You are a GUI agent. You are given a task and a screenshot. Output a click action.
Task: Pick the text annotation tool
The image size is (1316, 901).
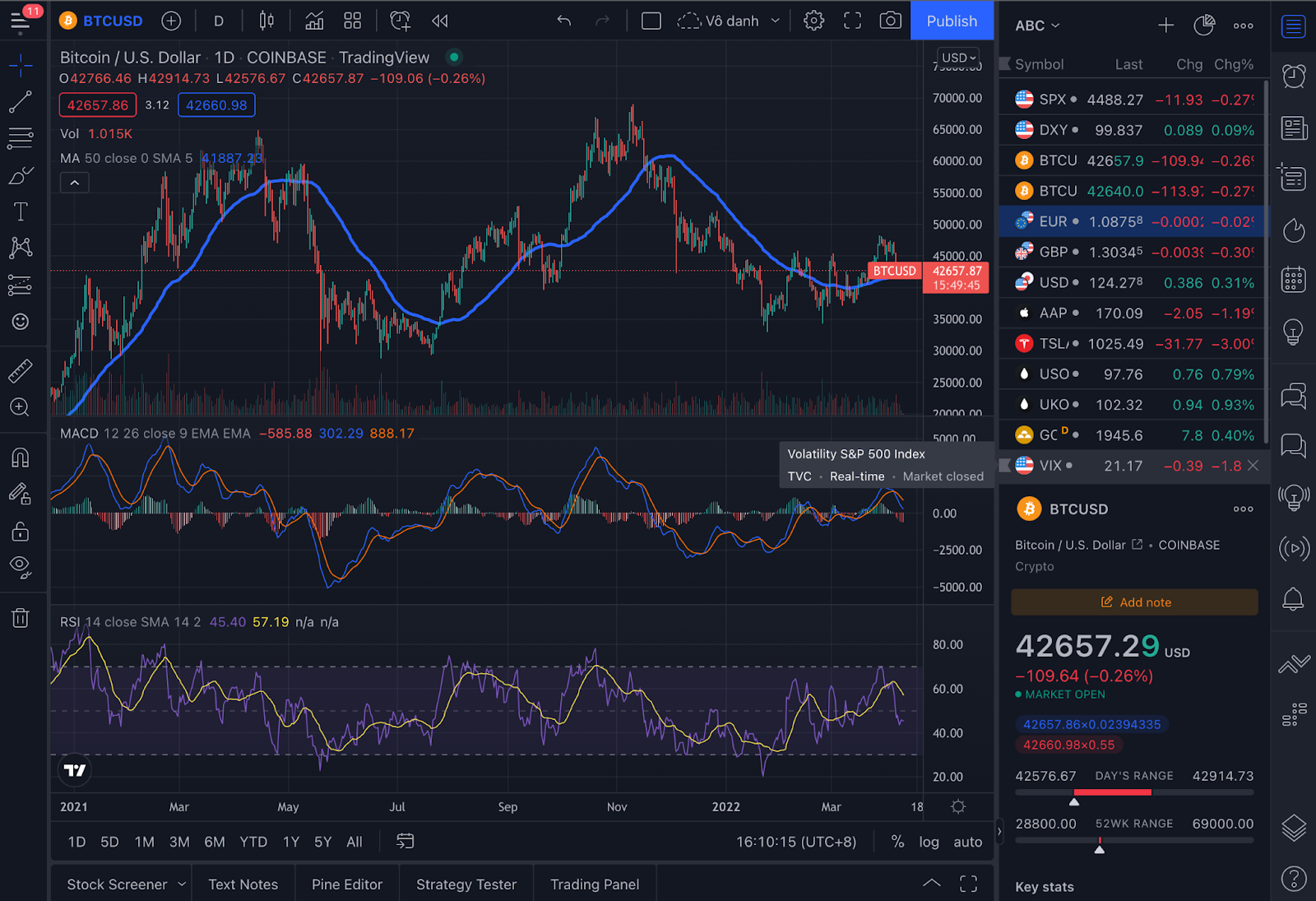click(21, 211)
